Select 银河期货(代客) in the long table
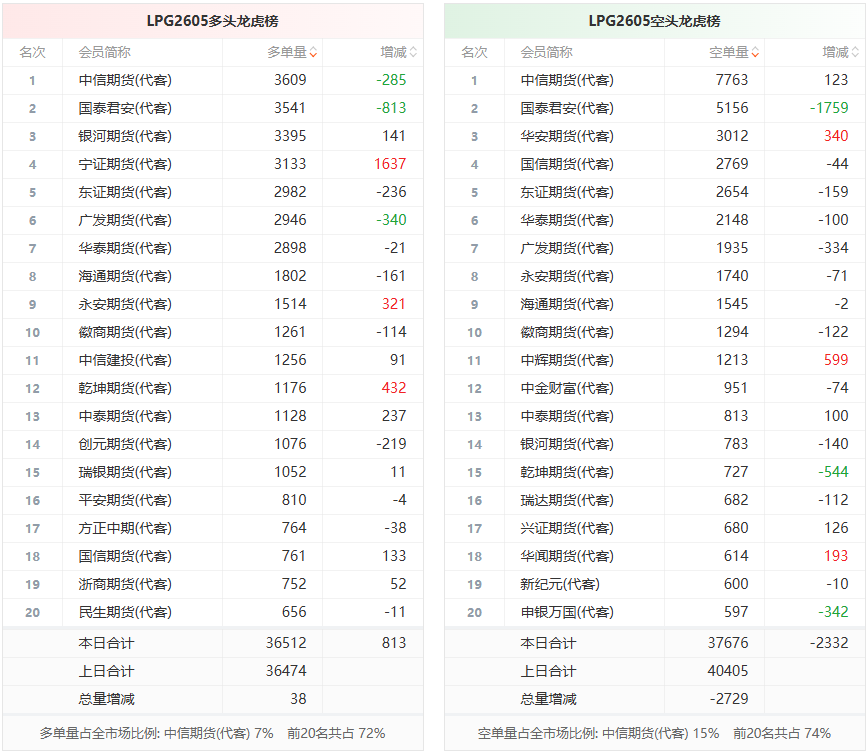Screen dimensions: 868x753 [125, 136]
